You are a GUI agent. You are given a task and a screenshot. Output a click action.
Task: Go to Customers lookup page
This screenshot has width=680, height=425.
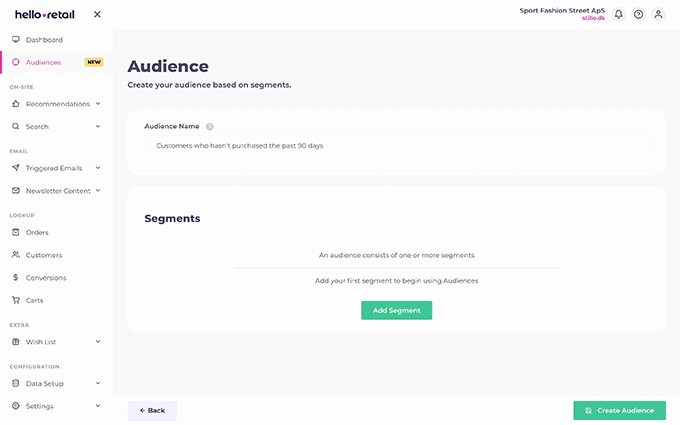pyautogui.click(x=44, y=255)
